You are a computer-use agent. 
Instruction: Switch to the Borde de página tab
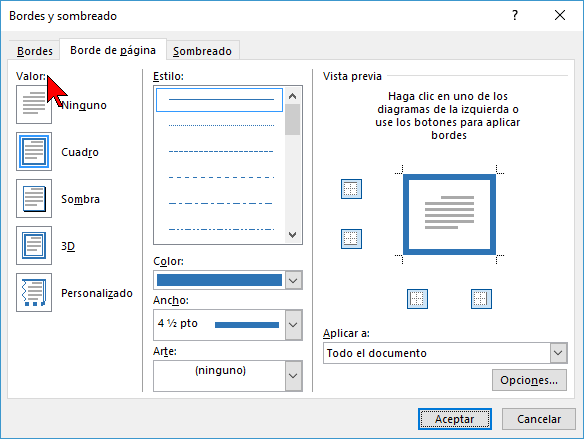click(113, 50)
